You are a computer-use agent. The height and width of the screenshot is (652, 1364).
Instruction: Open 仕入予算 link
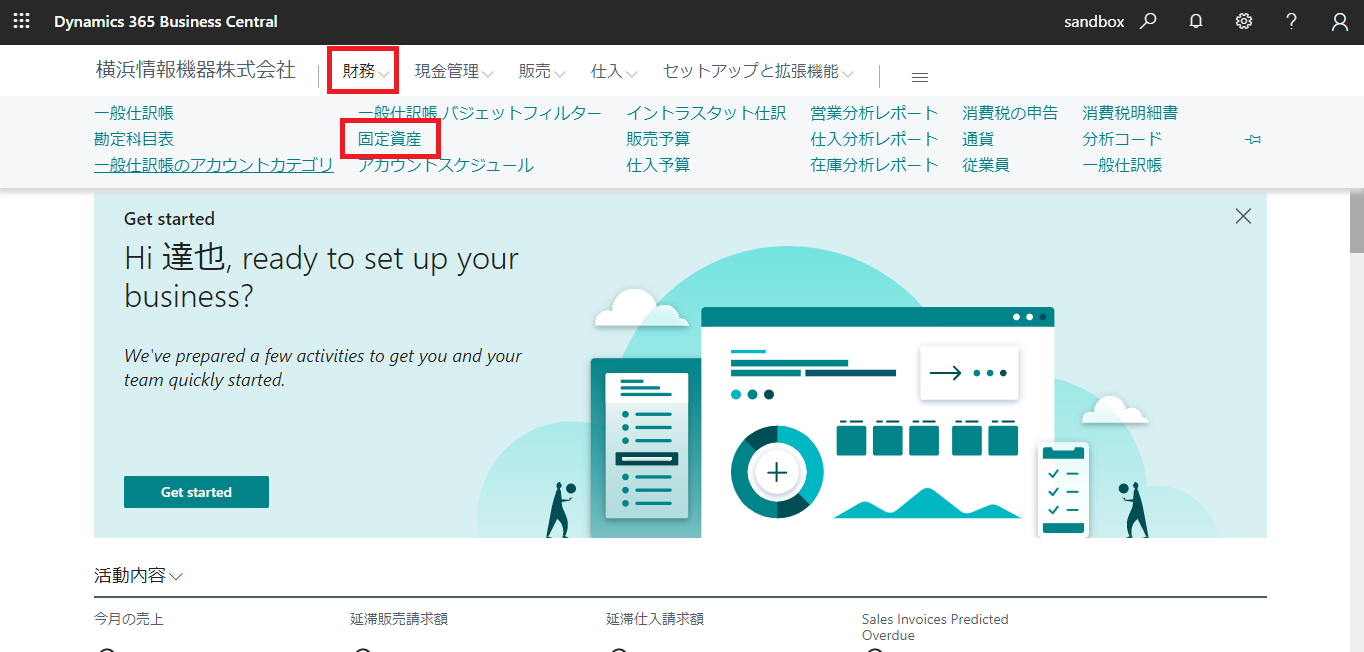[658, 165]
